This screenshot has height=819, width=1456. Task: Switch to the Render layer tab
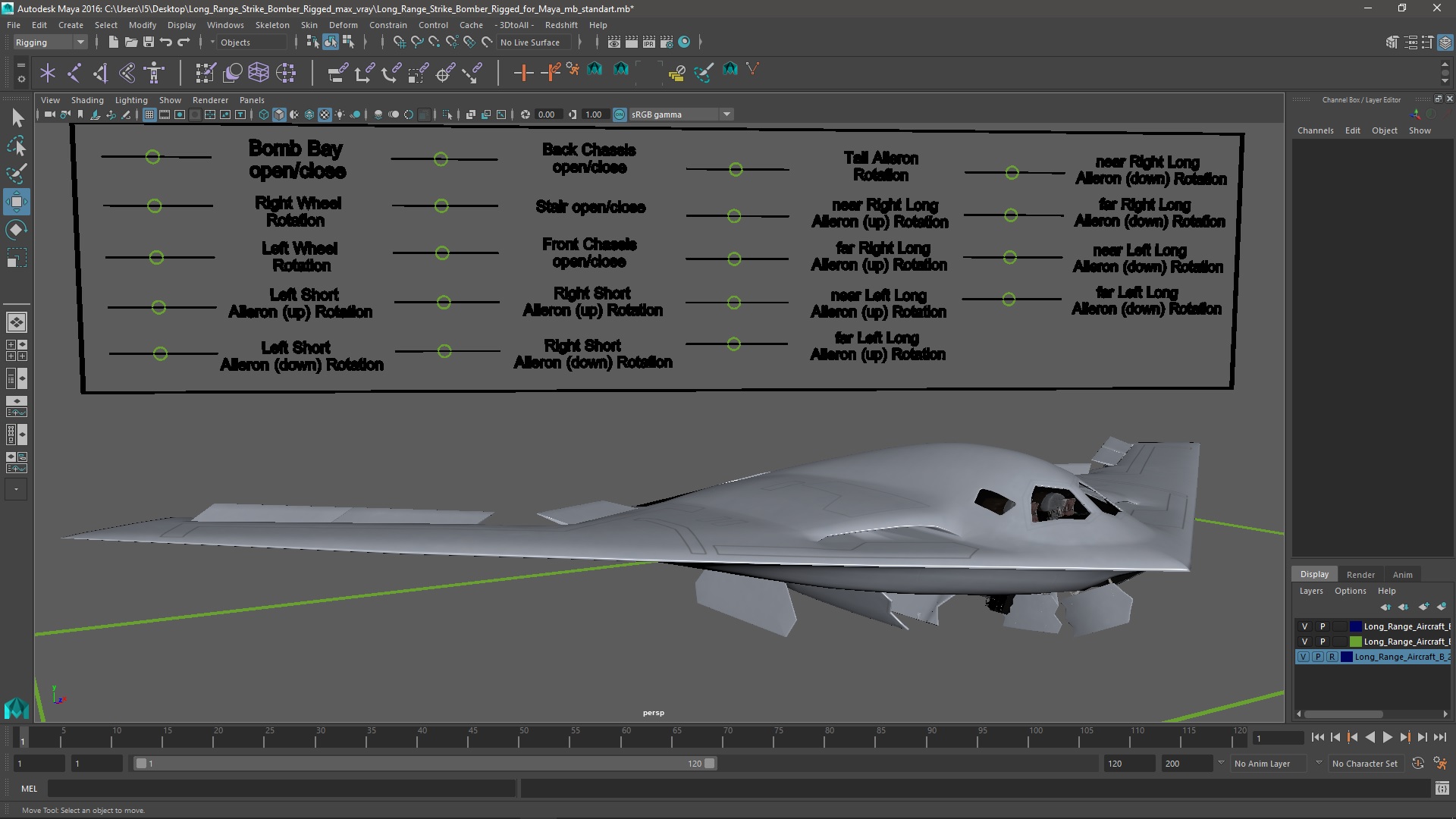[1360, 575]
